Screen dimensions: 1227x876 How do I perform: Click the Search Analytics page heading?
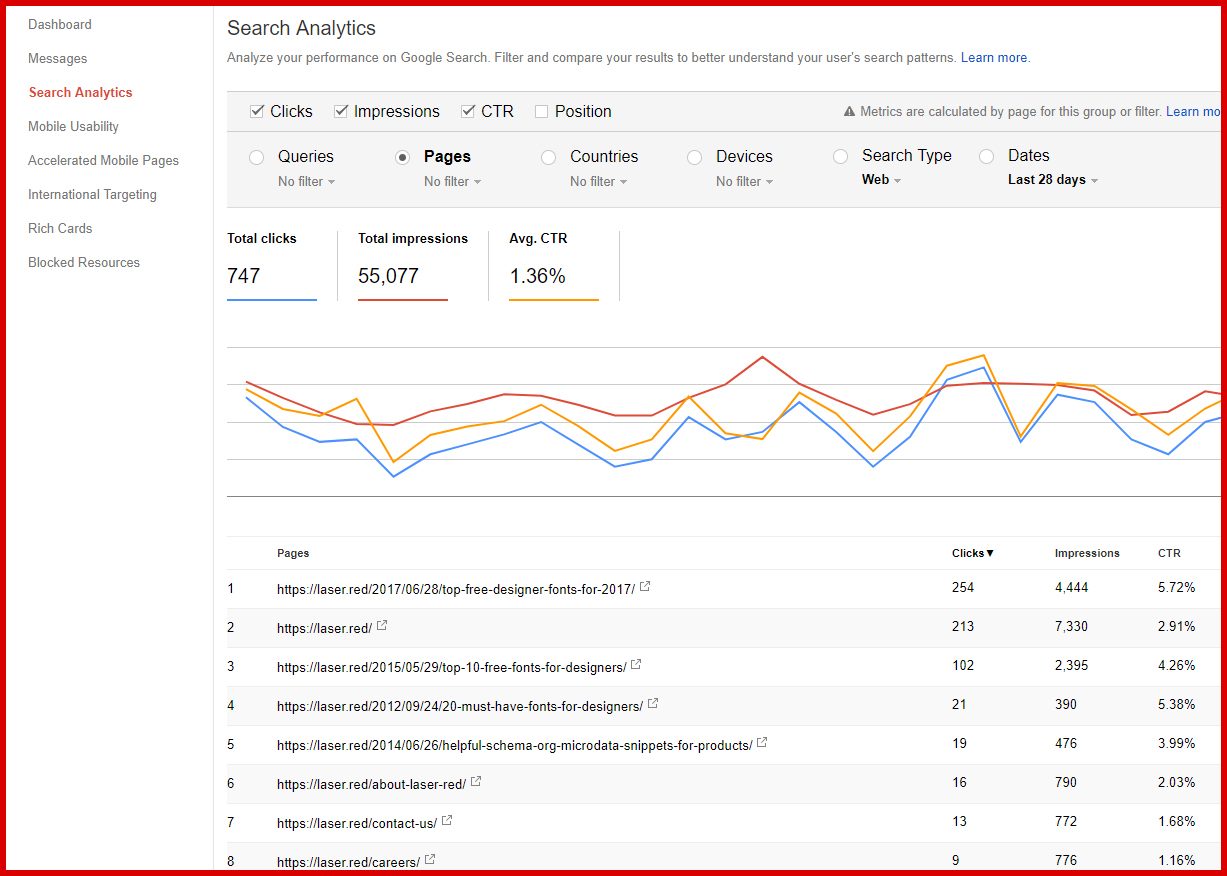302,28
